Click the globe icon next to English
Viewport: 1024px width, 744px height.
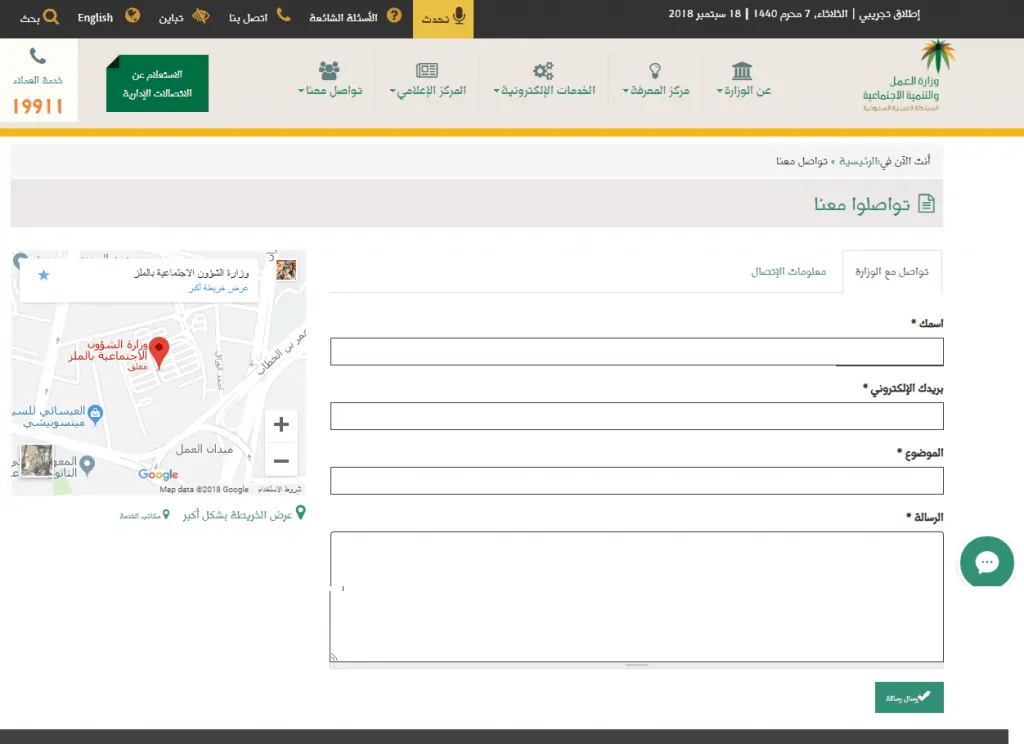pos(133,15)
